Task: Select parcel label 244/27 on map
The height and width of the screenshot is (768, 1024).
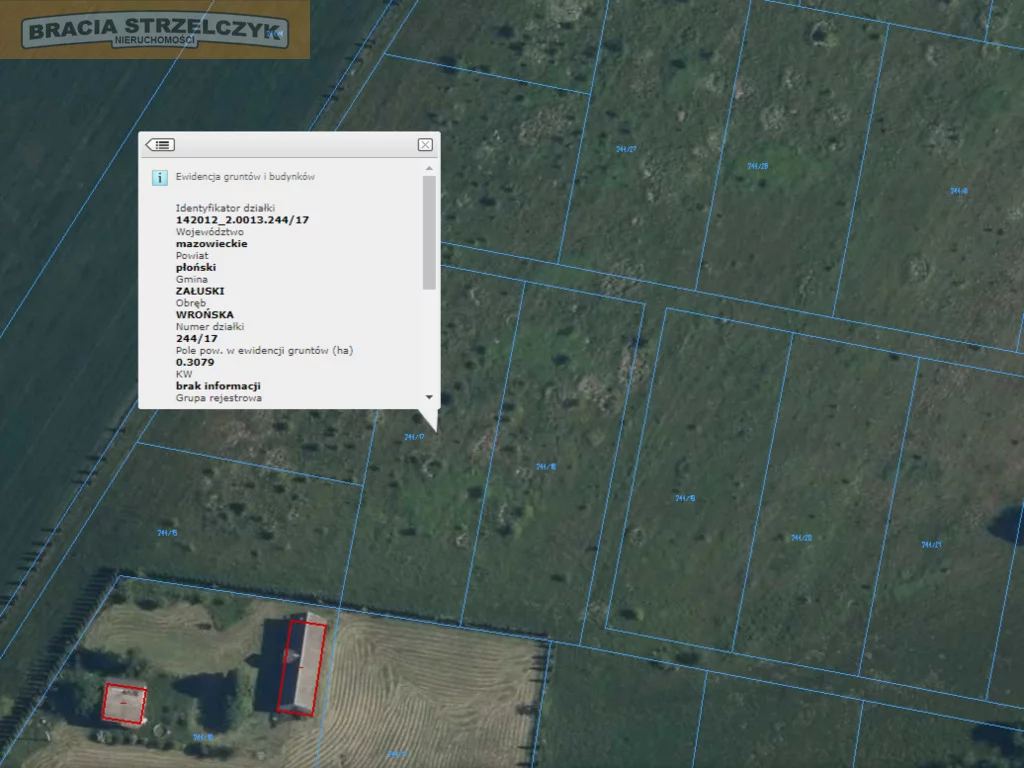Action: coord(626,149)
